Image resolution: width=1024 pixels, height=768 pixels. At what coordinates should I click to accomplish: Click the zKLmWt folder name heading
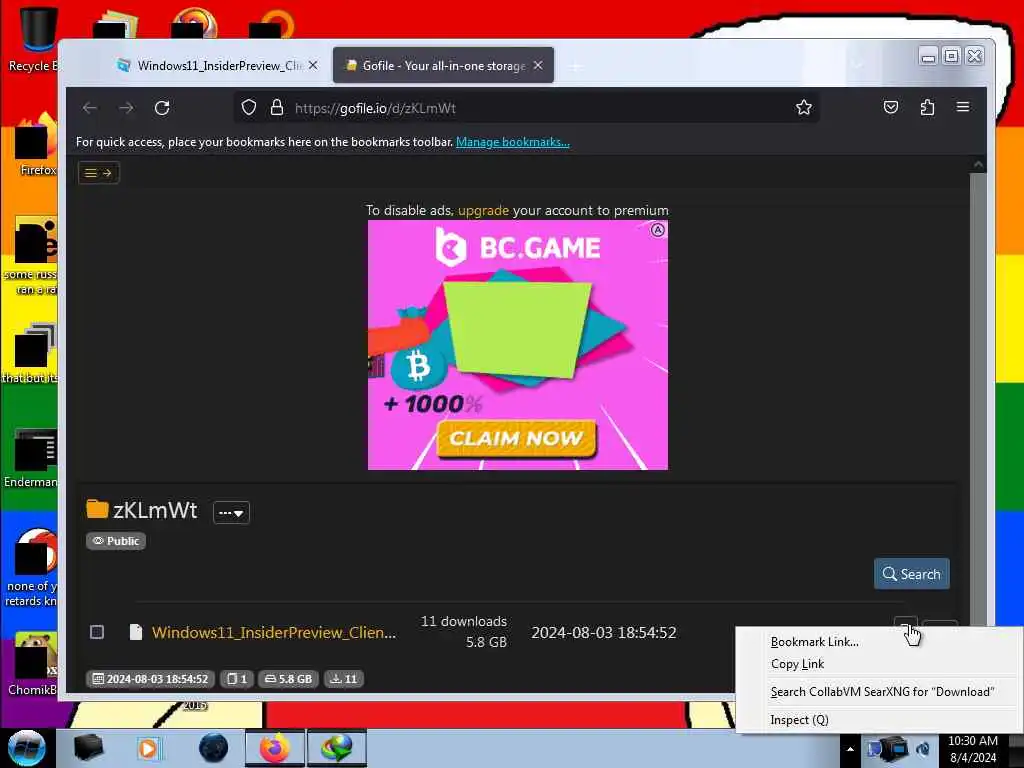pos(155,510)
